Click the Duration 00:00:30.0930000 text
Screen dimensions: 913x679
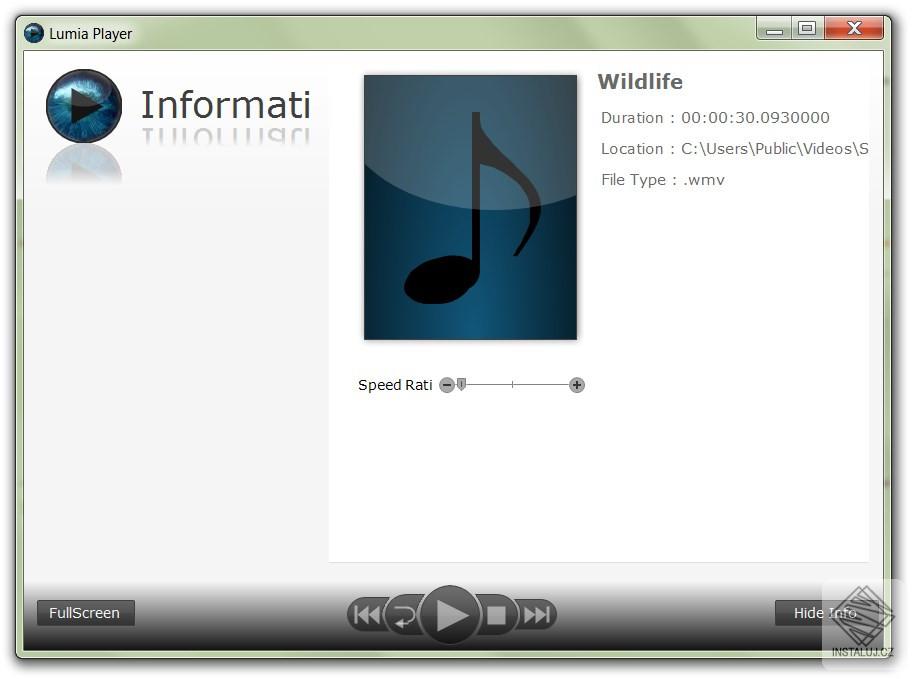point(715,118)
